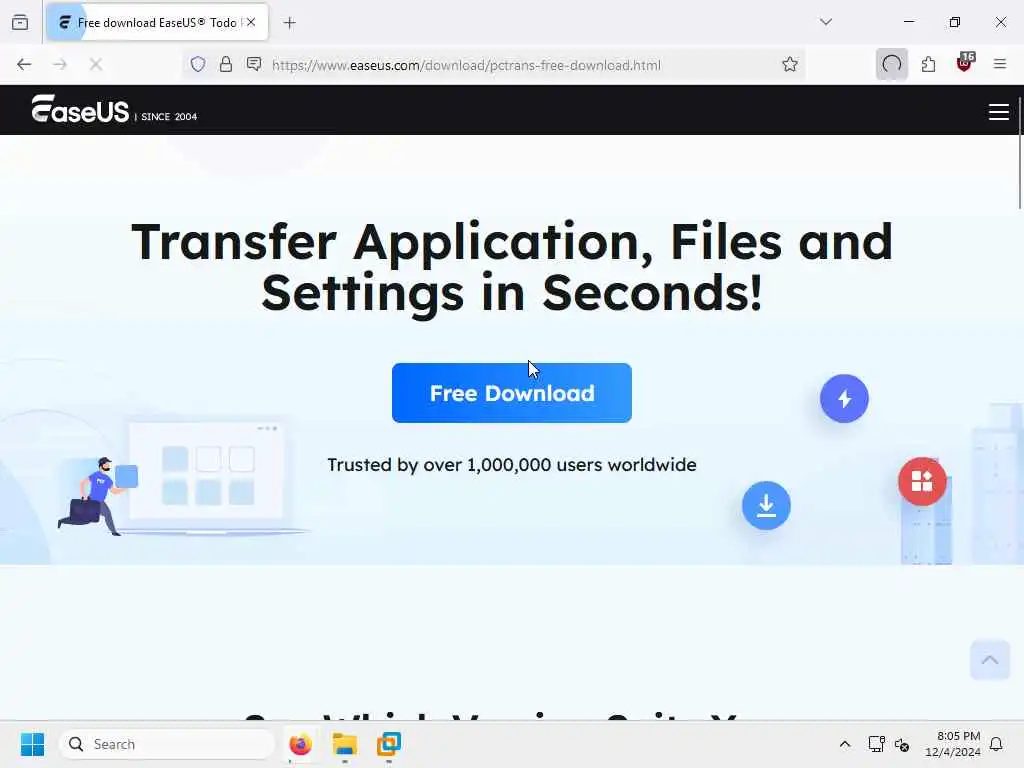
Task: Open the Firefox application menu
Action: (x=999, y=64)
